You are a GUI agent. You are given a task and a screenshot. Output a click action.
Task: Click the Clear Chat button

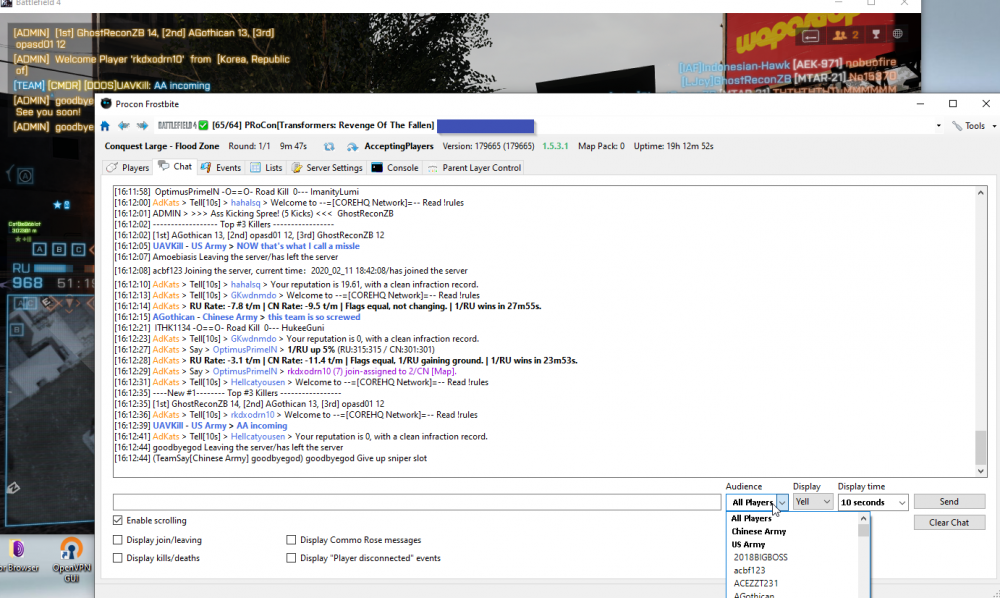point(949,522)
